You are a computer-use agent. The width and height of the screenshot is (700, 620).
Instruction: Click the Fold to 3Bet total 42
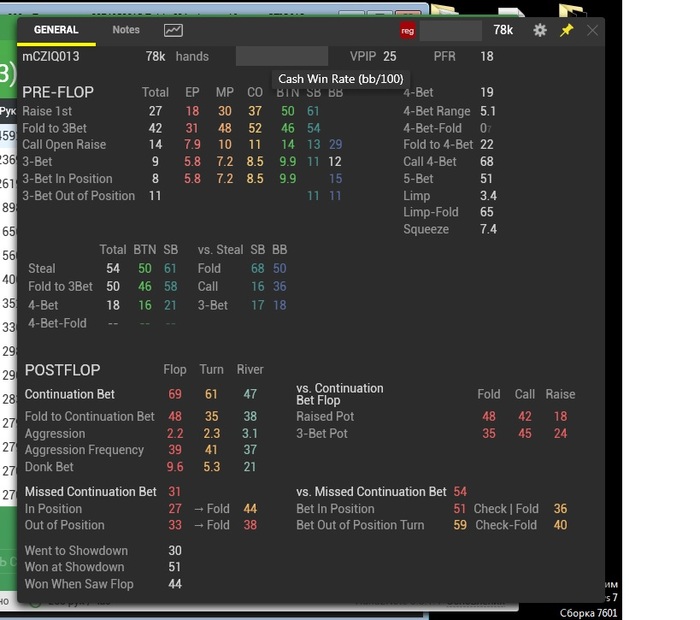tap(155, 128)
